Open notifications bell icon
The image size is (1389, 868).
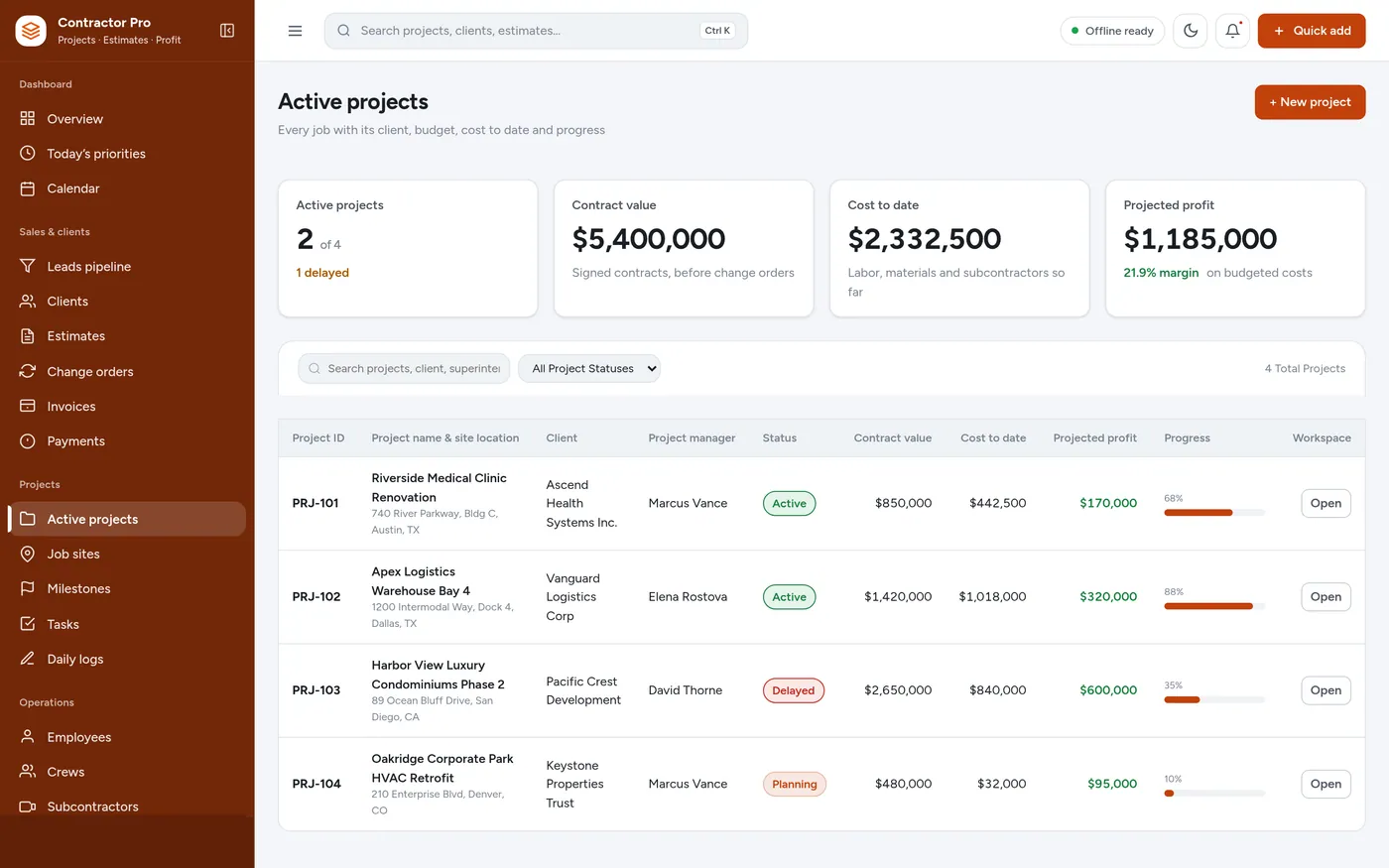[1232, 31]
